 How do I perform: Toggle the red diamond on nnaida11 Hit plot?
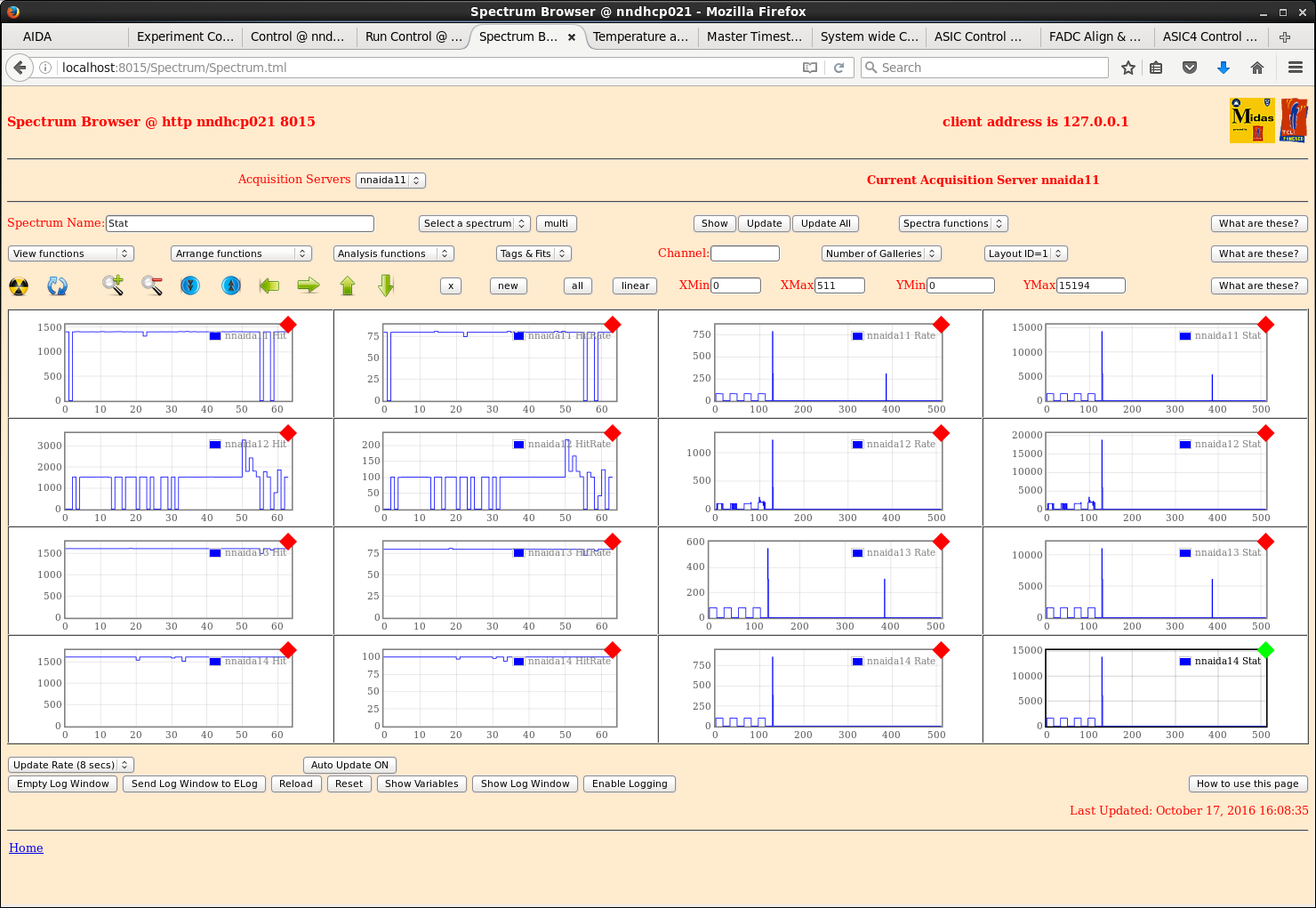[x=288, y=324]
